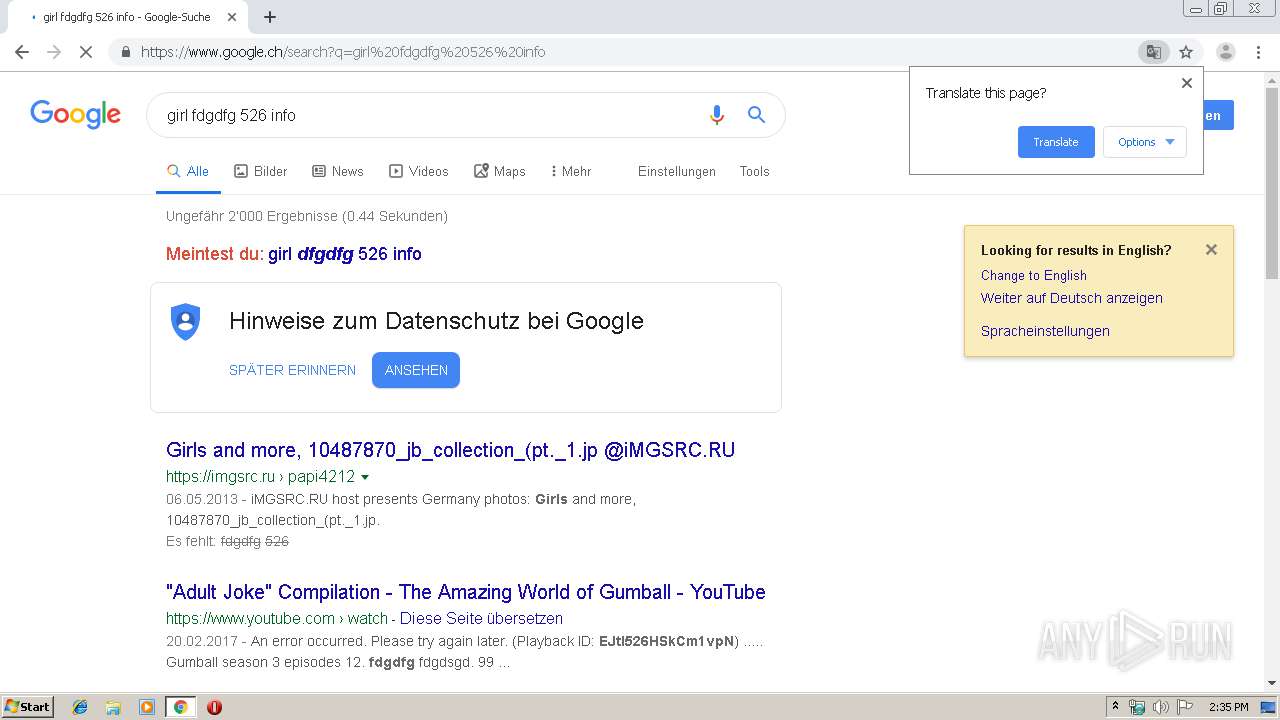
Task: Open Internet Explorer from the taskbar
Action: tap(80, 707)
